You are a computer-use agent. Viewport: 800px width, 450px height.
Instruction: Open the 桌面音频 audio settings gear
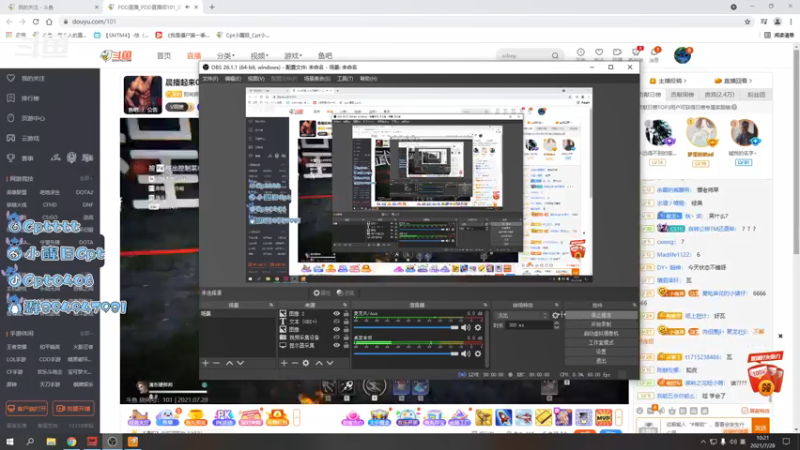[x=478, y=354]
